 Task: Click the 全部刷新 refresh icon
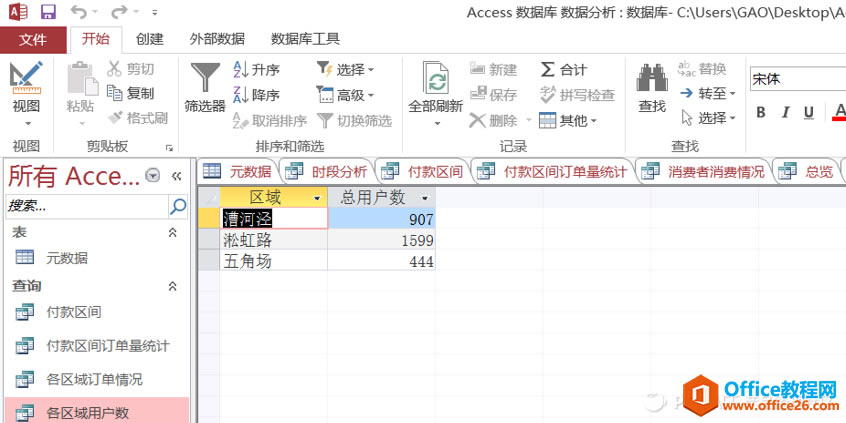coord(435,79)
